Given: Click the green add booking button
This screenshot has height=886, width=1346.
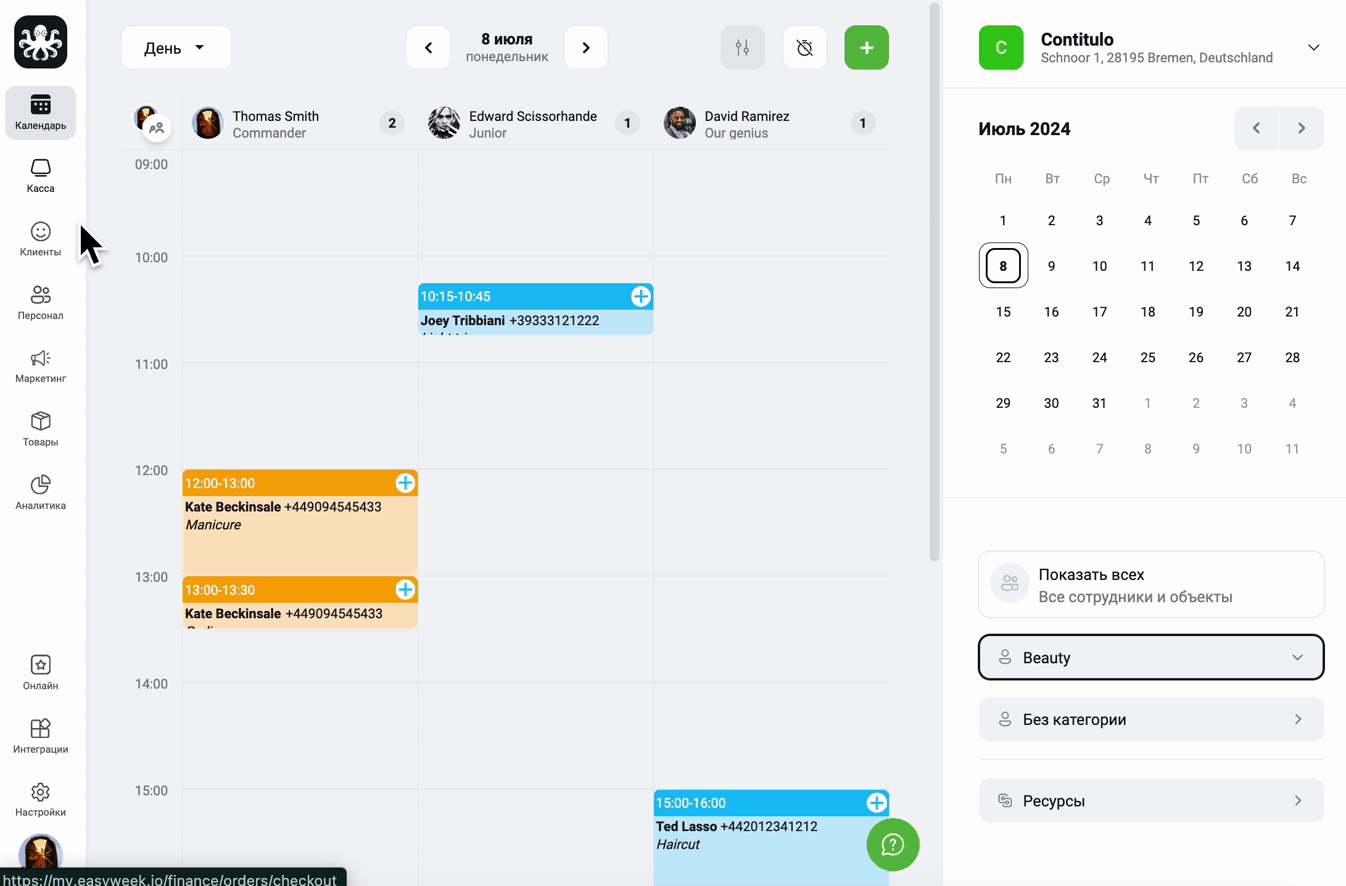Looking at the screenshot, I should coord(866,48).
